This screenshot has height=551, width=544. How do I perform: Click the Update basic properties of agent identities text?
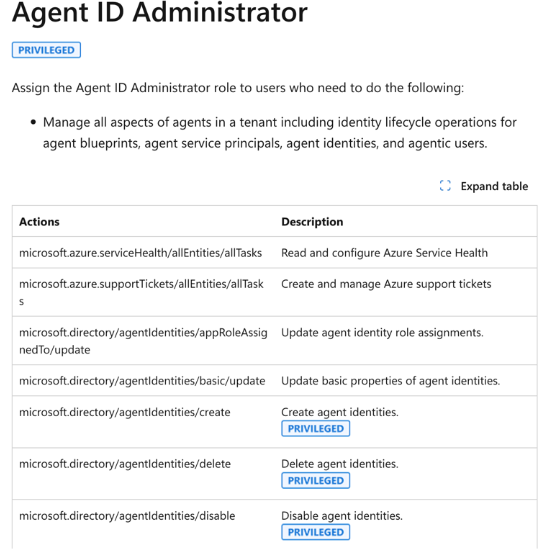tap(390, 381)
